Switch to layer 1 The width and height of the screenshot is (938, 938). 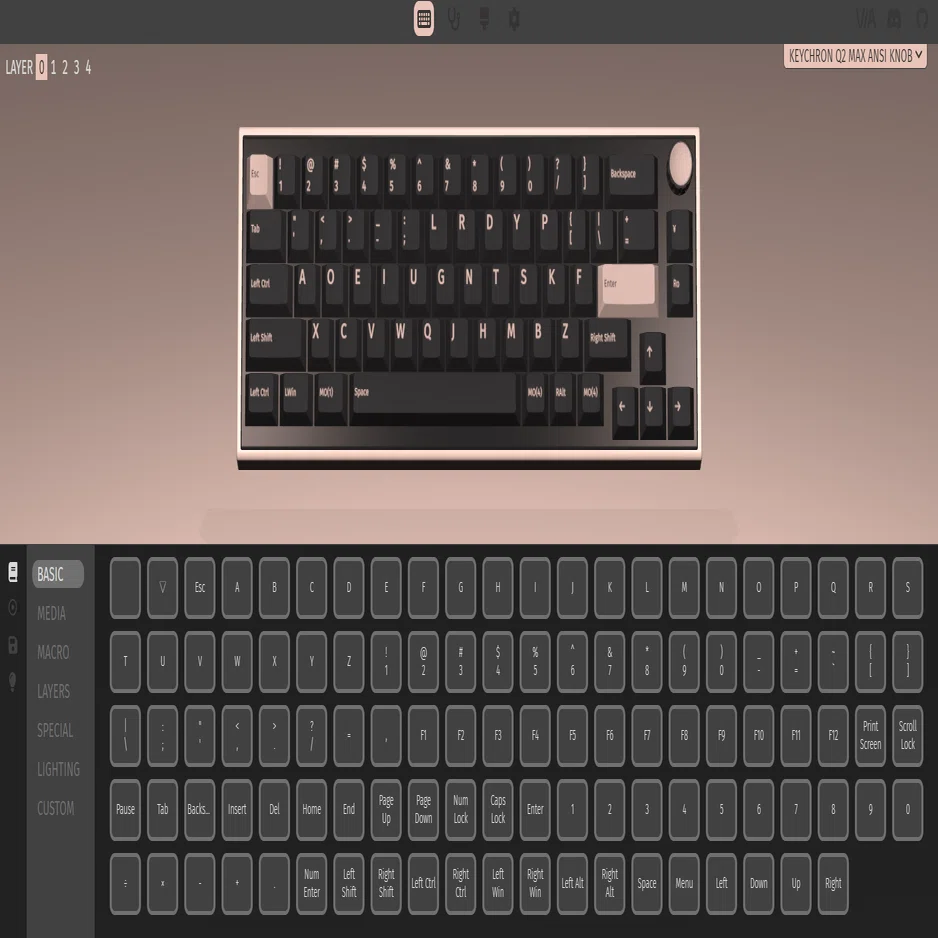click(x=53, y=67)
